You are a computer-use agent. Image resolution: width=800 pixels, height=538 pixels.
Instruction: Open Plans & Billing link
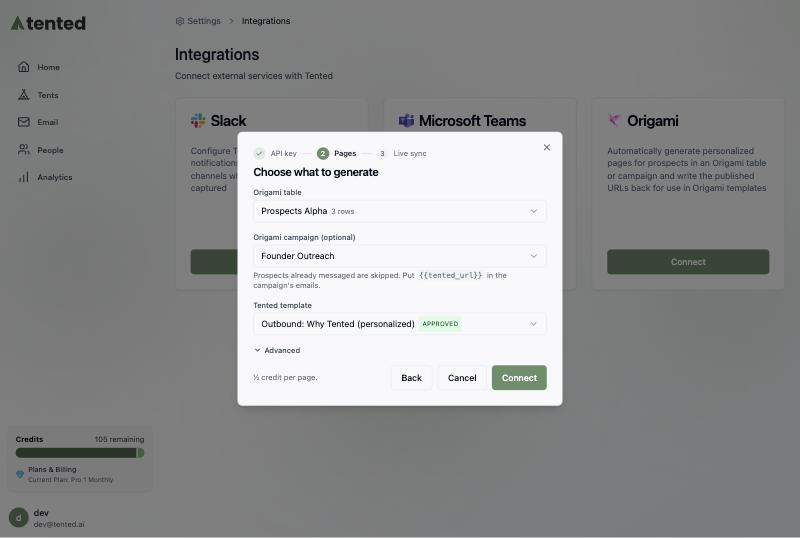coord(52,469)
